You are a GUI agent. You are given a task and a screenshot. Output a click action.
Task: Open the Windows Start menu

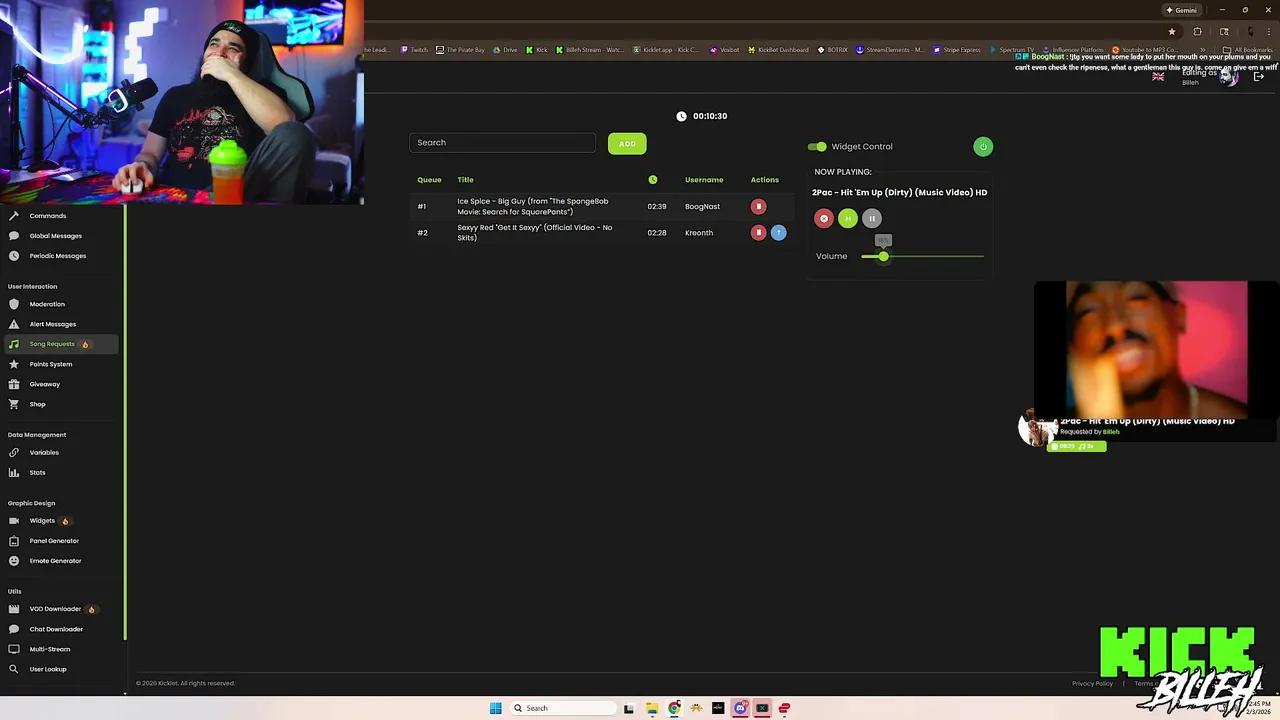click(x=495, y=708)
